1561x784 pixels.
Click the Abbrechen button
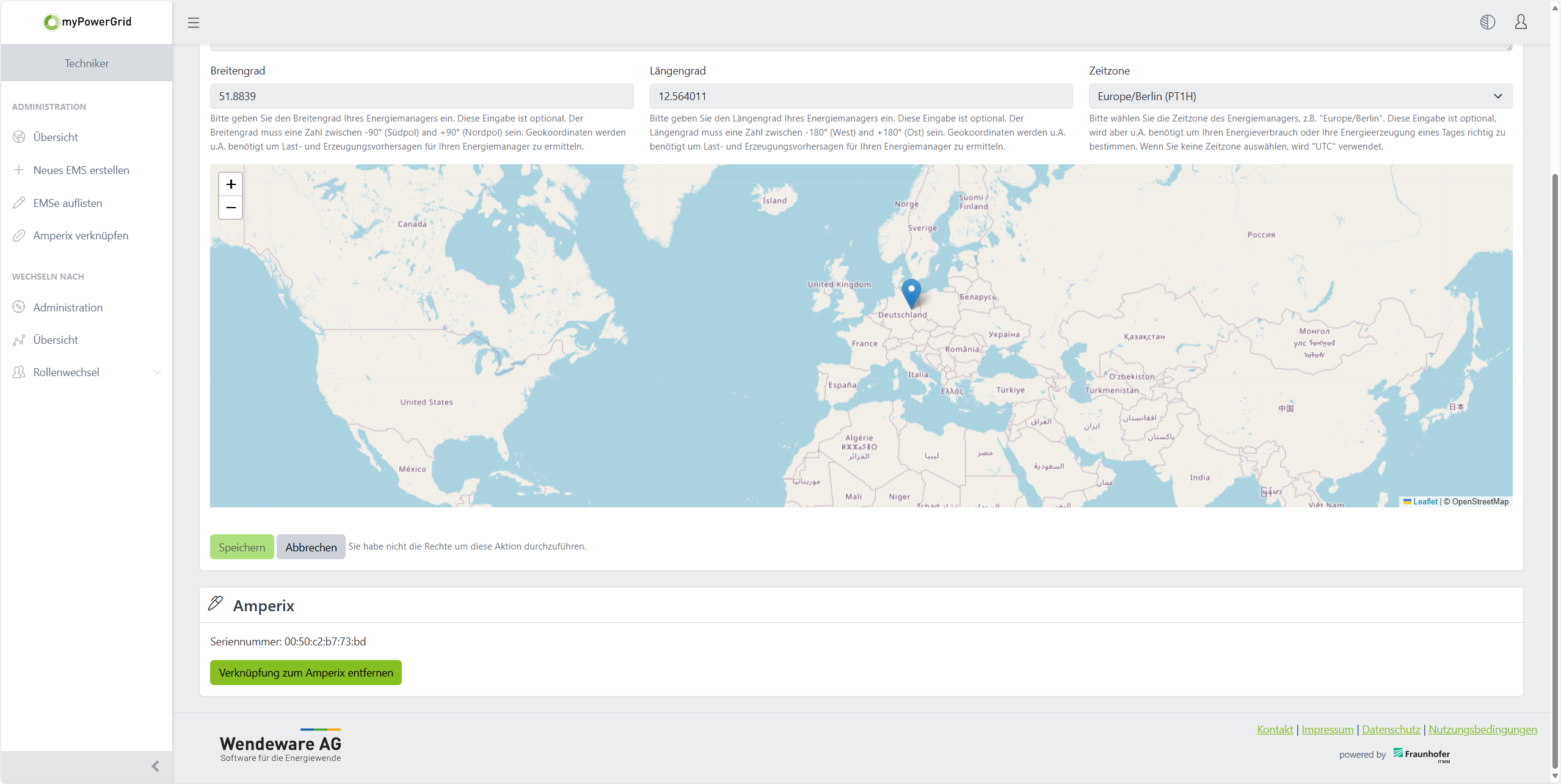tap(311, 547)
